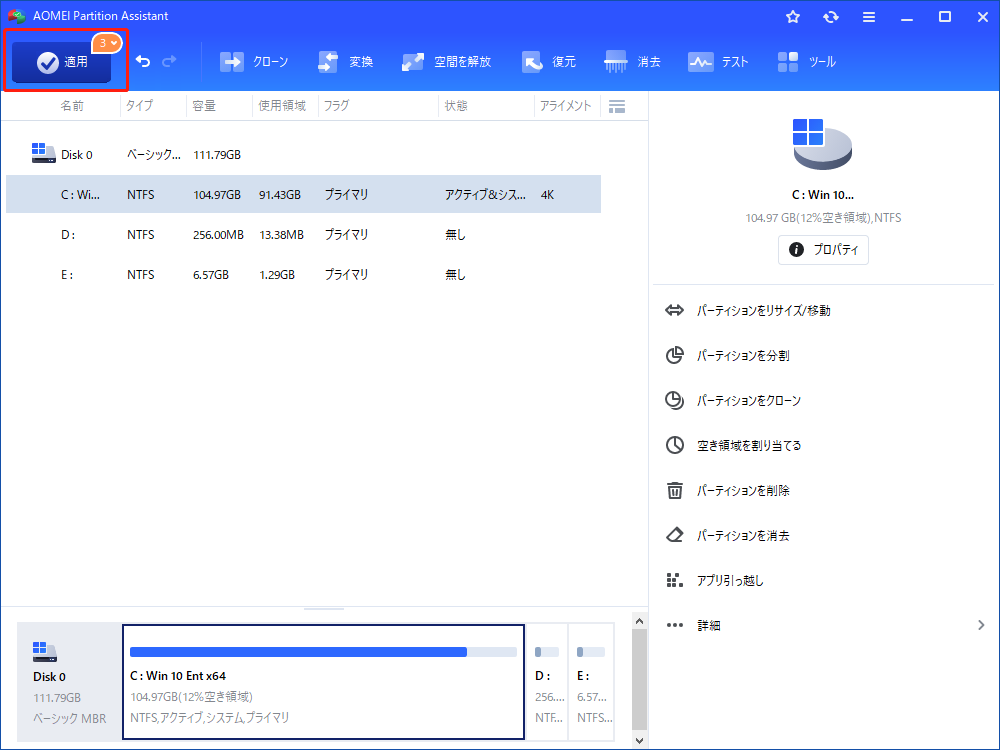Sort by 名前 column header

coord(71,106)
